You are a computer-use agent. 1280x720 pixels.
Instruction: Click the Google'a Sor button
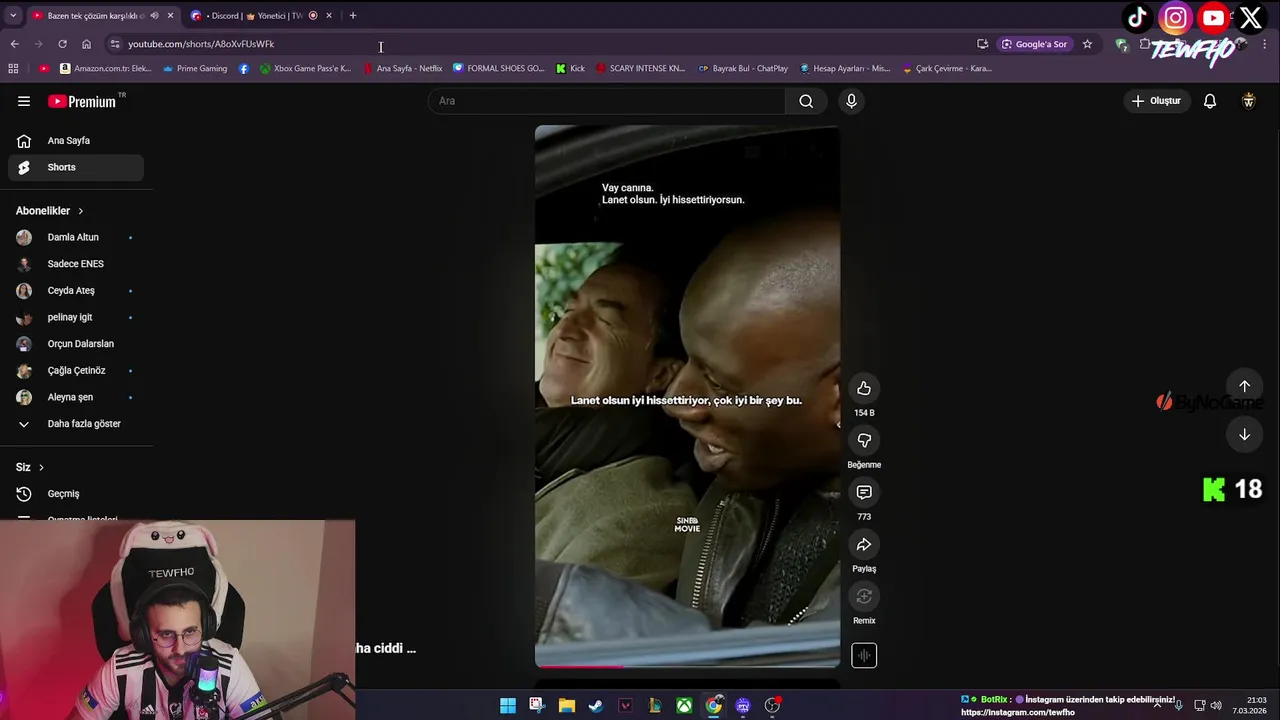1035,44
